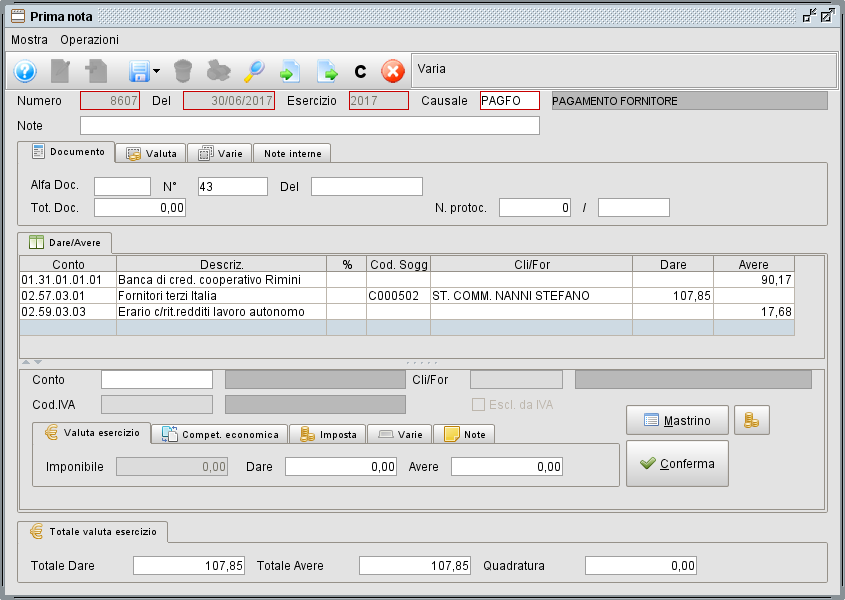Click the red X cancel icon
The height and width of the screenshot is (600, 845).
pyautogui.click(x=393, y=71)
